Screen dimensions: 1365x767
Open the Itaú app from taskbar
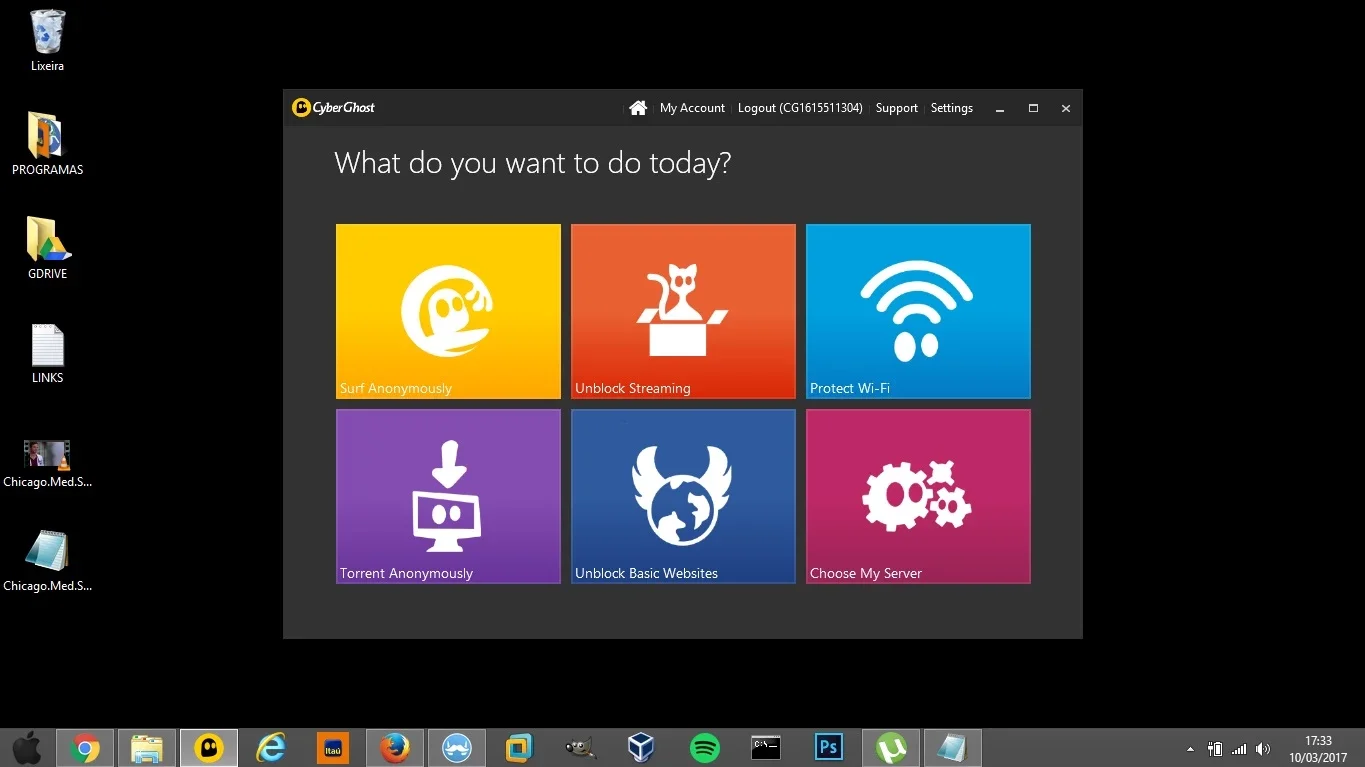pos(333,748)
